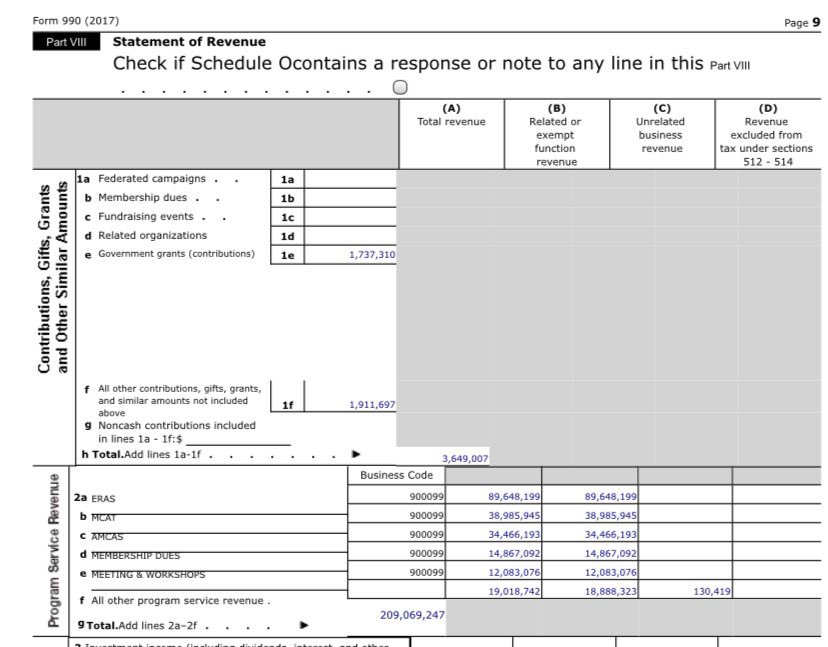Select the 1c Fundraising events amount field
The height and width of the screenshot is (647, 828).
(350, 217)
